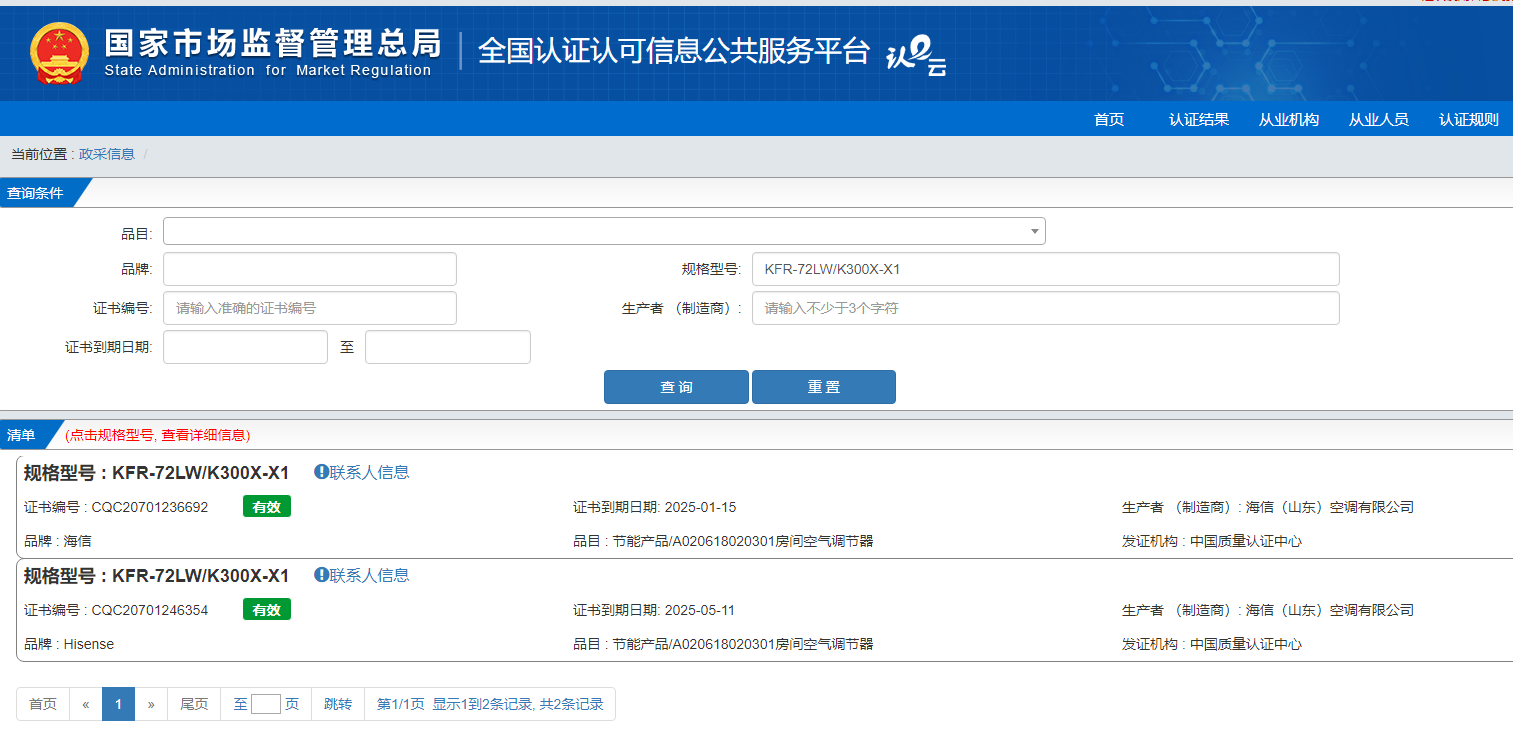1513x737 pixels.
Task: Click the text 证书到期日期: 2025-05-11
Action: point(654,610)
